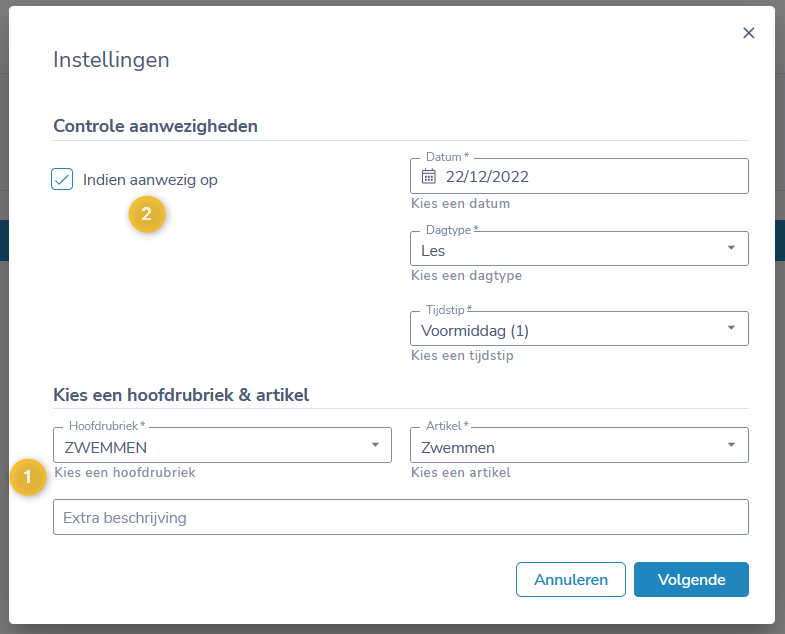
Task: Click the date value 22/12/2022
Action: pos(487,177)
